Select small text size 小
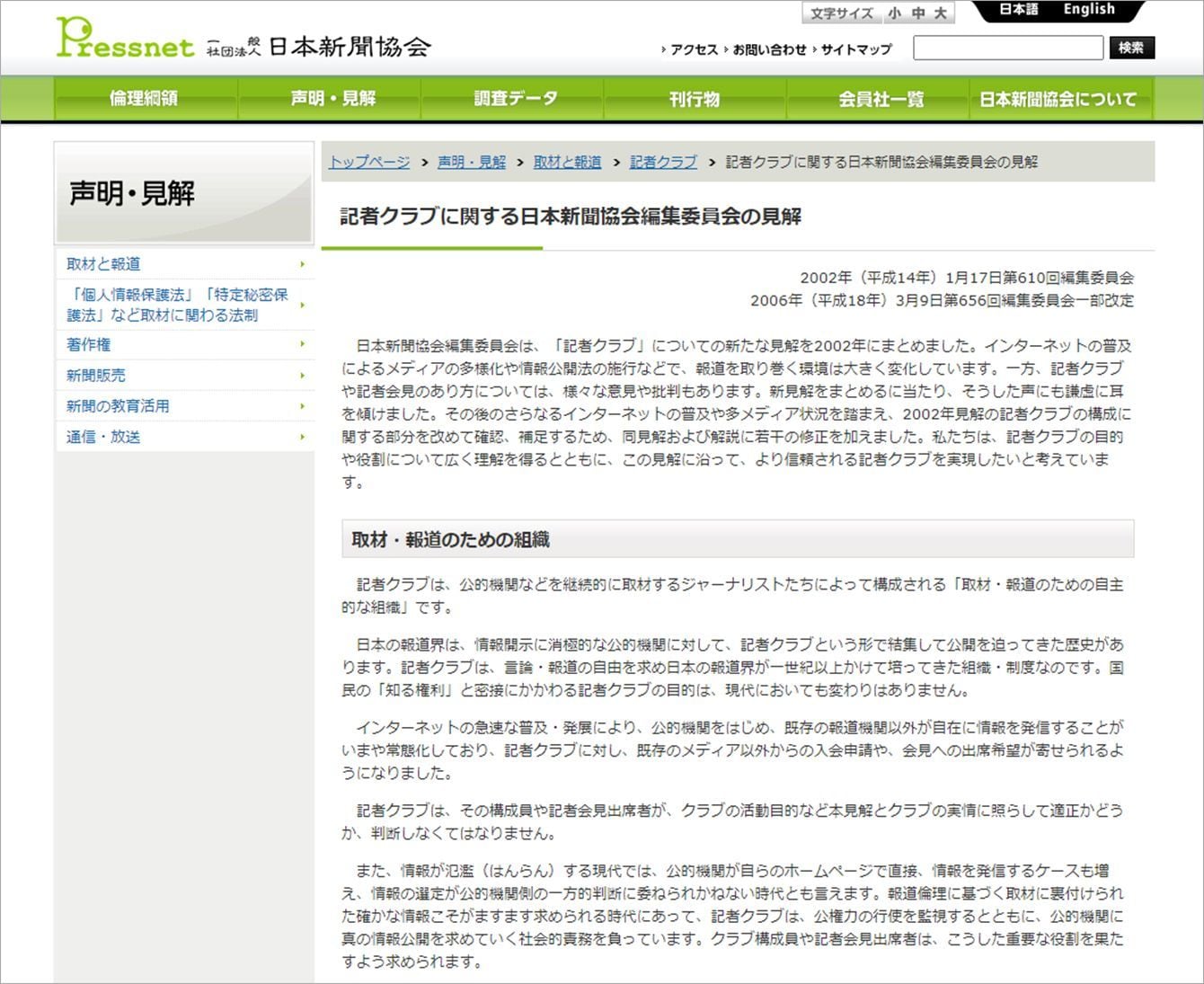Screen dimensions: 1204x984 [x=895, y=13]
